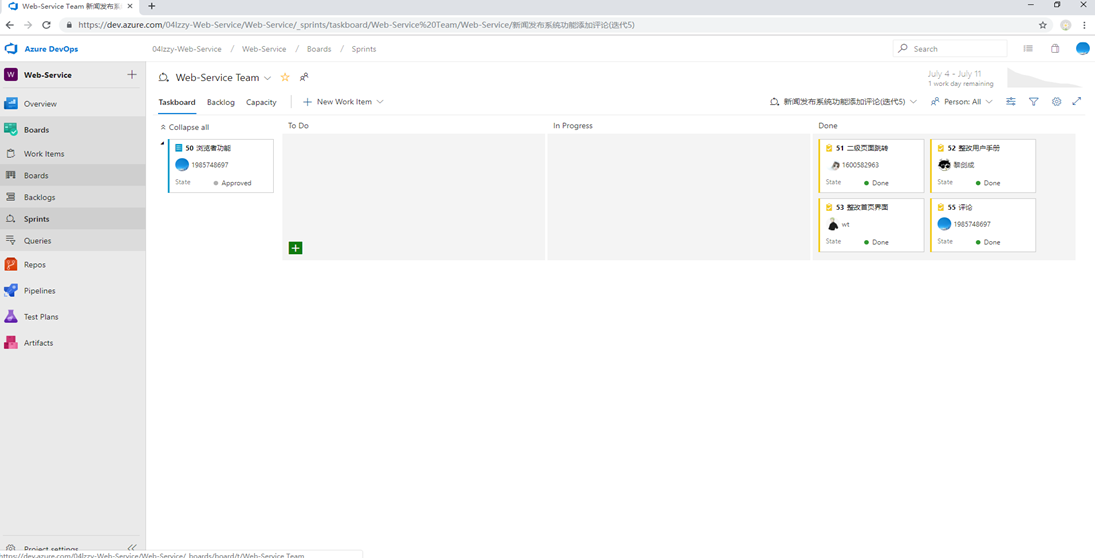Open task card 51
This screenshot has width=1095, height=558.
(871, 166)
